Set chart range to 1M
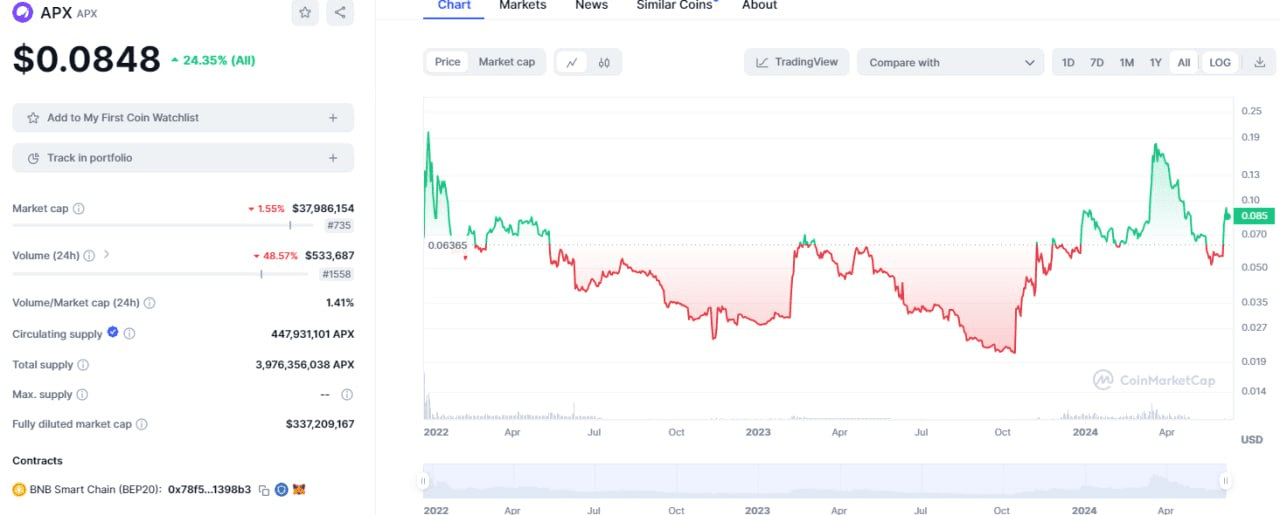The height and width of the screenshot is (515, 1280). coord(1127,62)
